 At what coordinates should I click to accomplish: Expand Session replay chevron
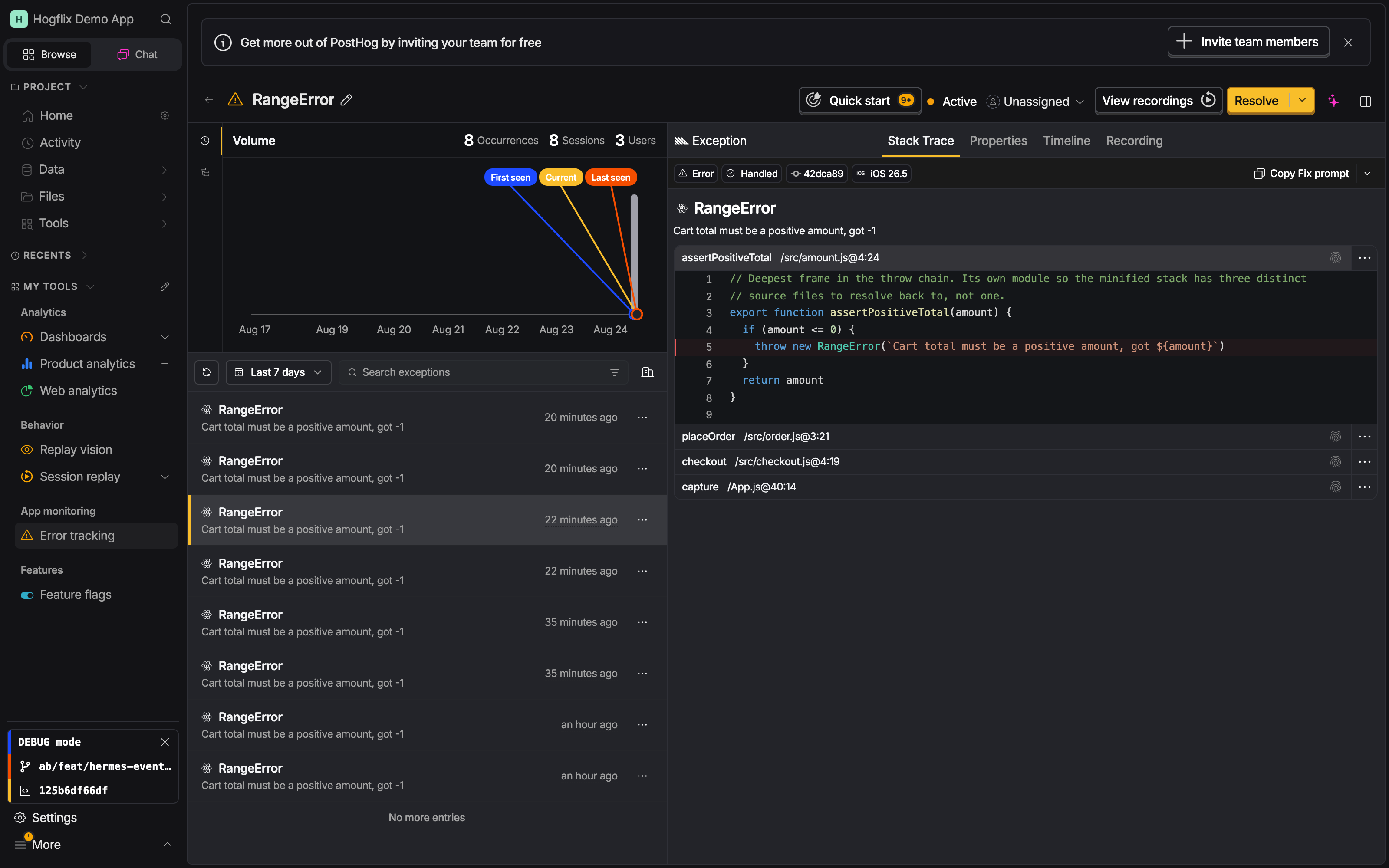coord(165,477)
